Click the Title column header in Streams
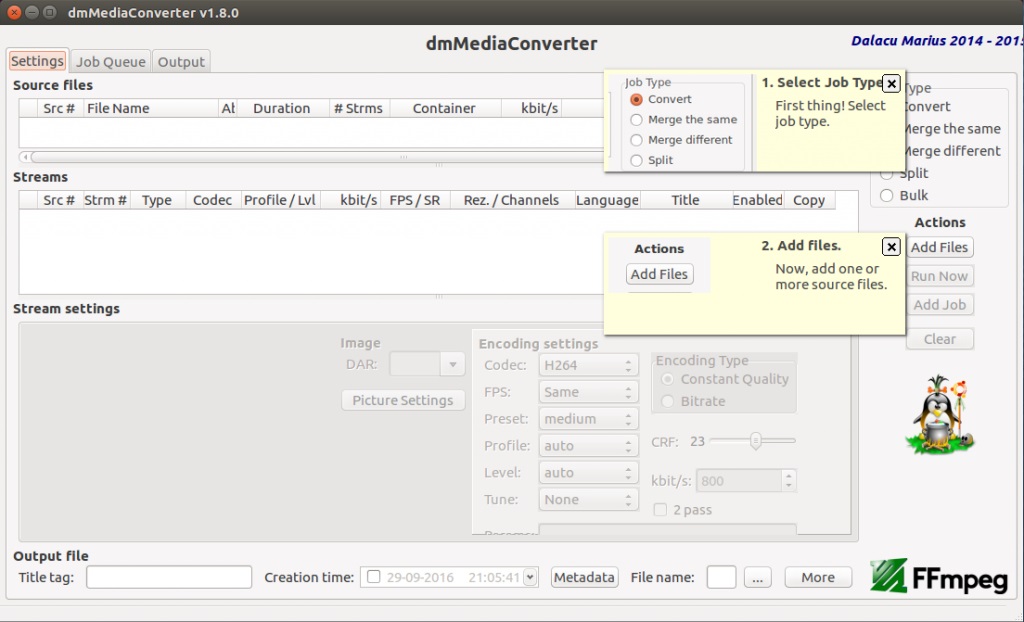The height and width of the screenshot is (622, 1024). (685, 200)
